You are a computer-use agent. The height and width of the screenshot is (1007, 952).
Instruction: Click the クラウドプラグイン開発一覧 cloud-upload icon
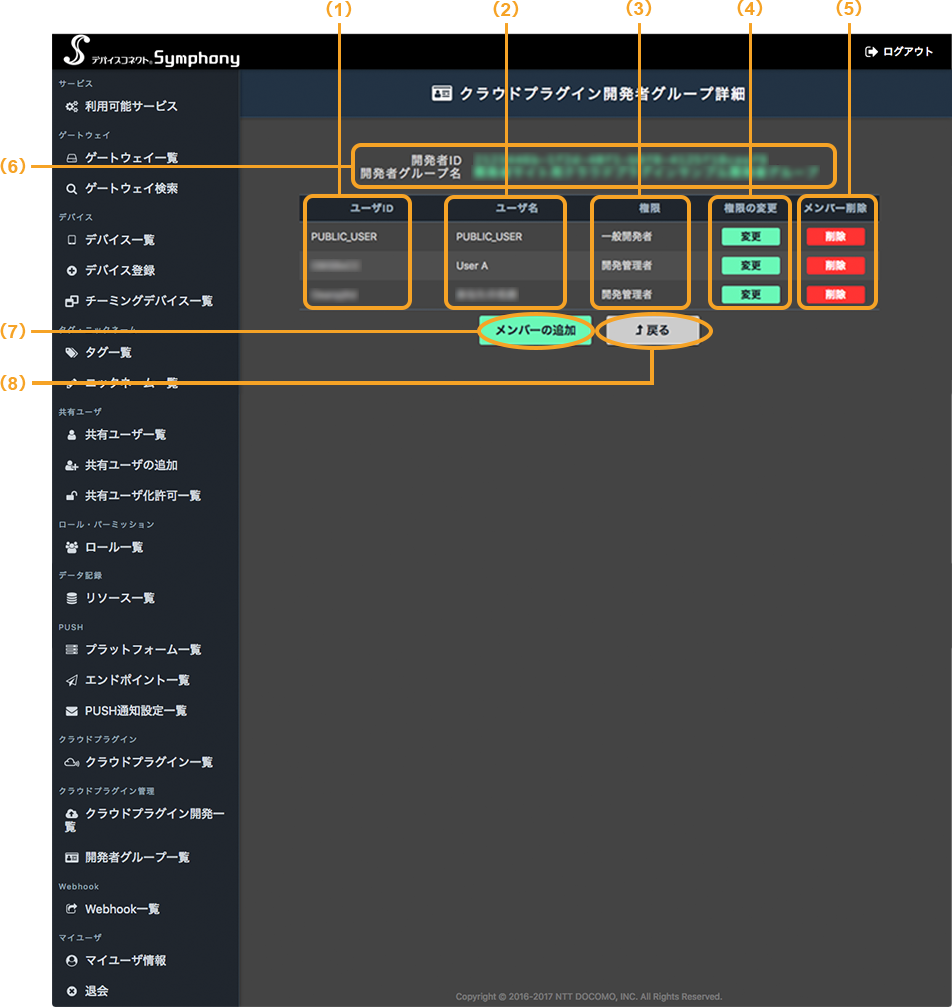coord(72,814)
